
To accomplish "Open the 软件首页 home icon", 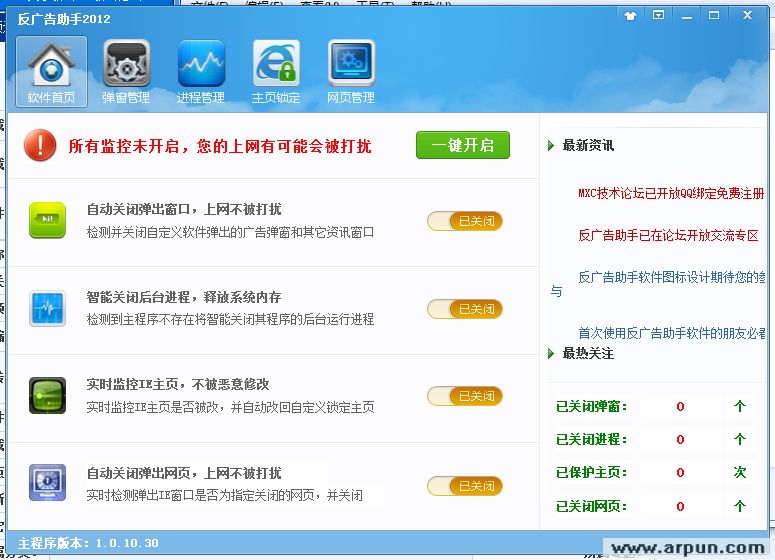I will coord(51,72).
